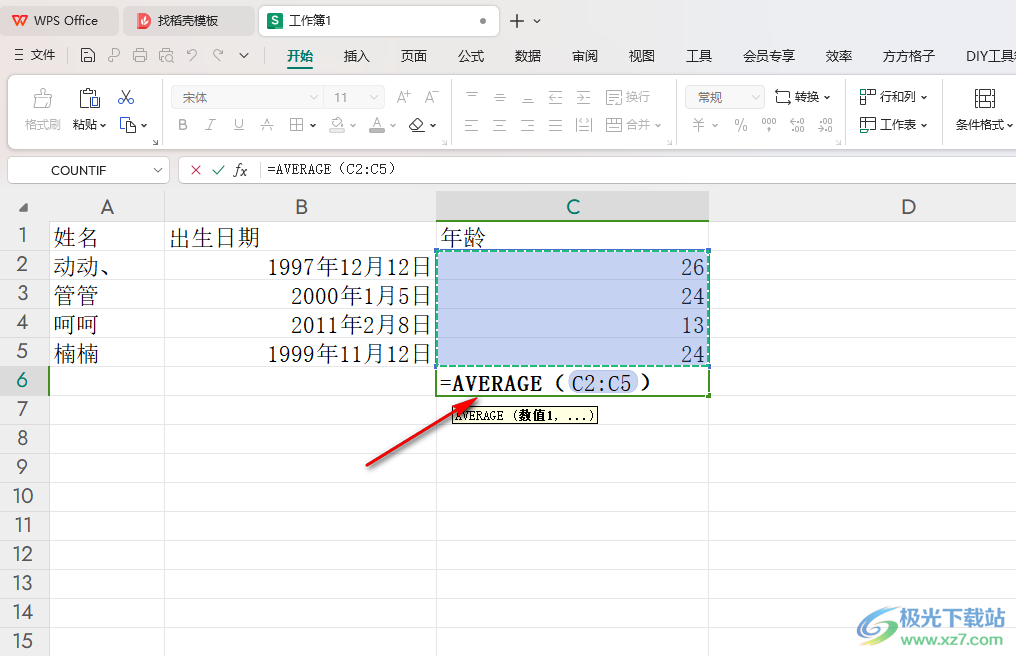Open Insert Function fx icon
1016x656 pixels.
click(x=240, y=170)
